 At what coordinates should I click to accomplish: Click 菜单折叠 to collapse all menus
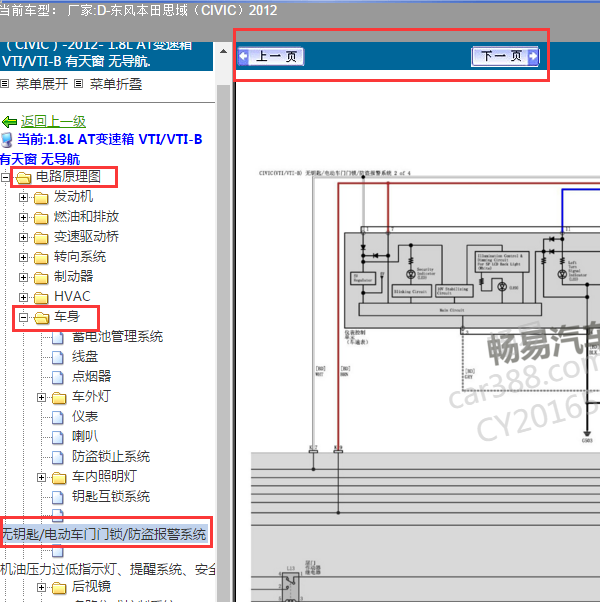pyautogui.click(x=116, y=84)
